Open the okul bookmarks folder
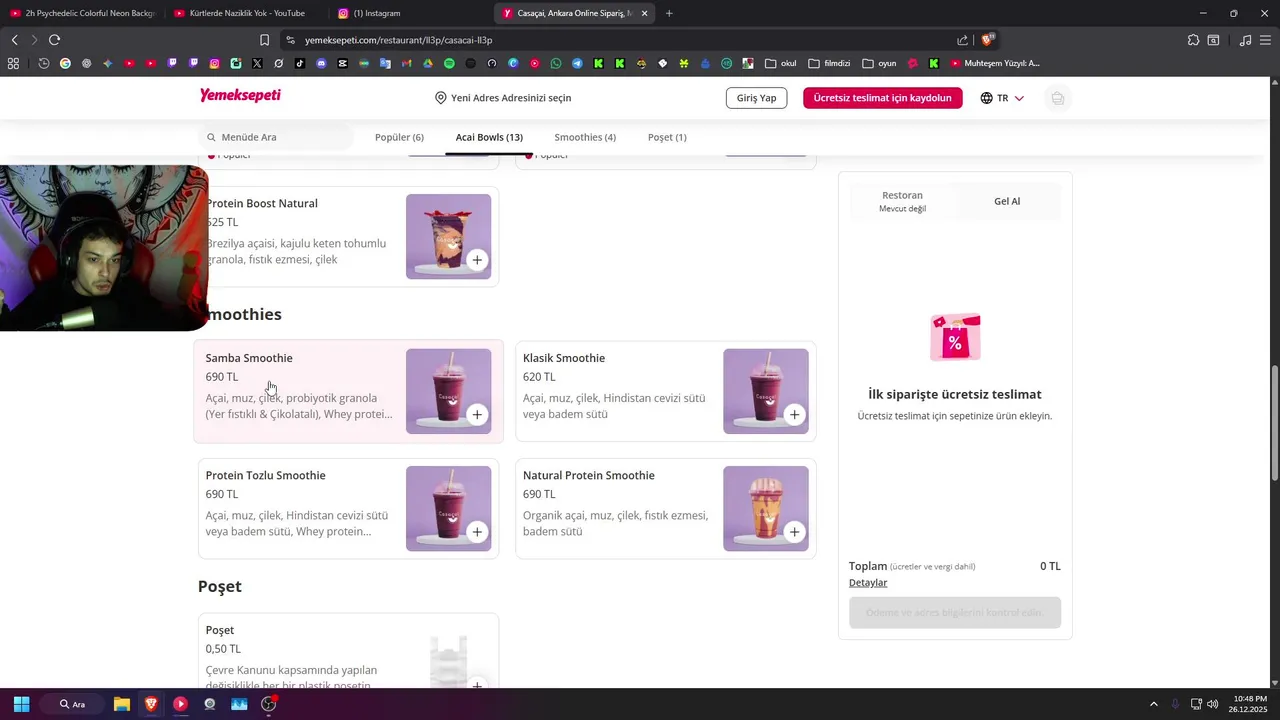This screenshot has width=1280, height=720. (780, 63)
